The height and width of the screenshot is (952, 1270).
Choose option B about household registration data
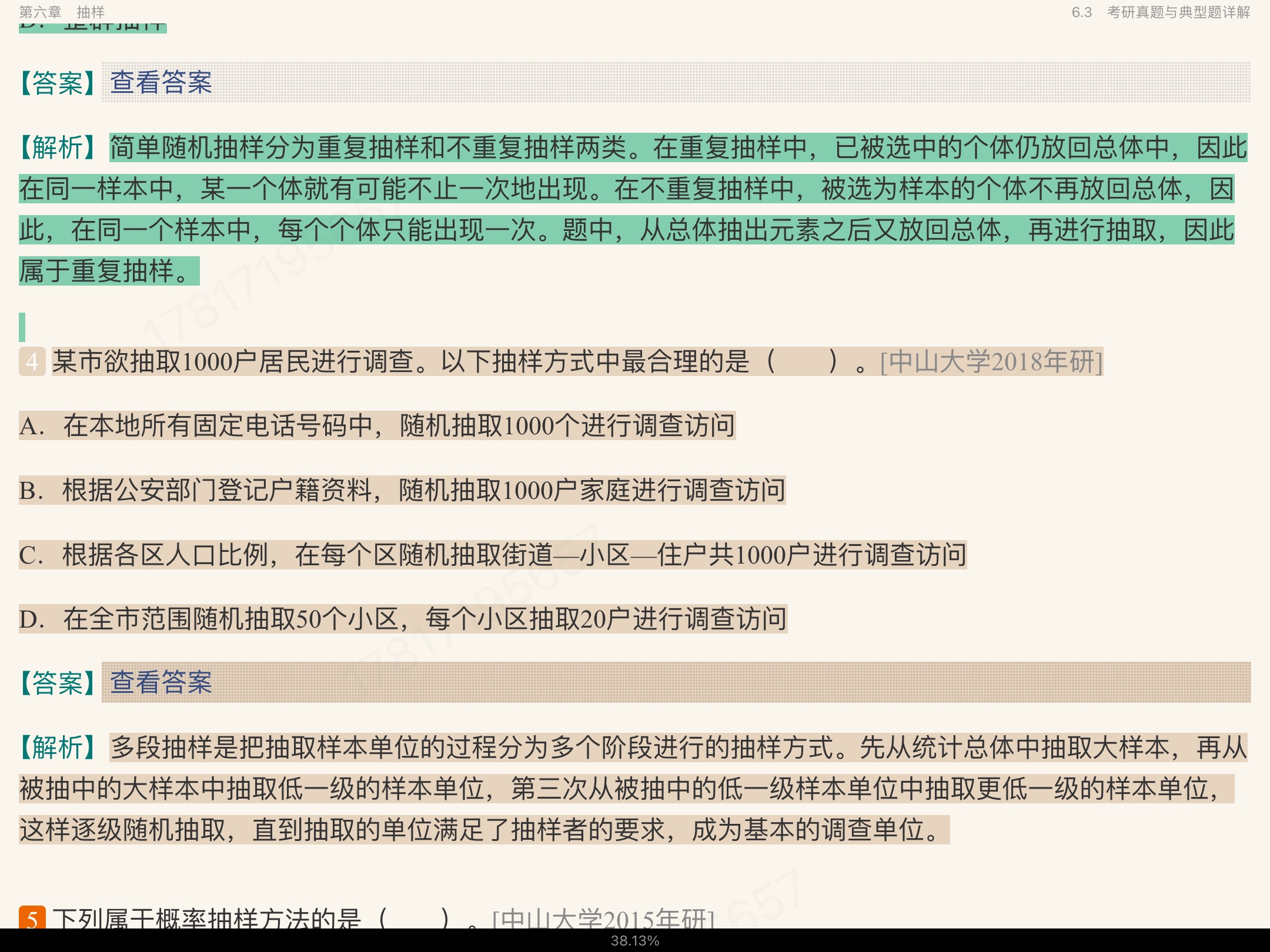click(x=402, y=490)
